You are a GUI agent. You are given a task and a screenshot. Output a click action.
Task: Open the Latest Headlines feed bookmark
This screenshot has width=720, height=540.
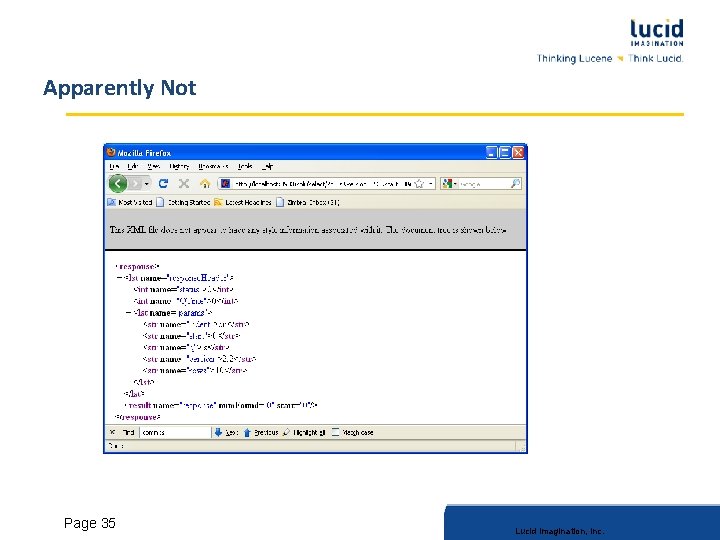pos(243,202)
